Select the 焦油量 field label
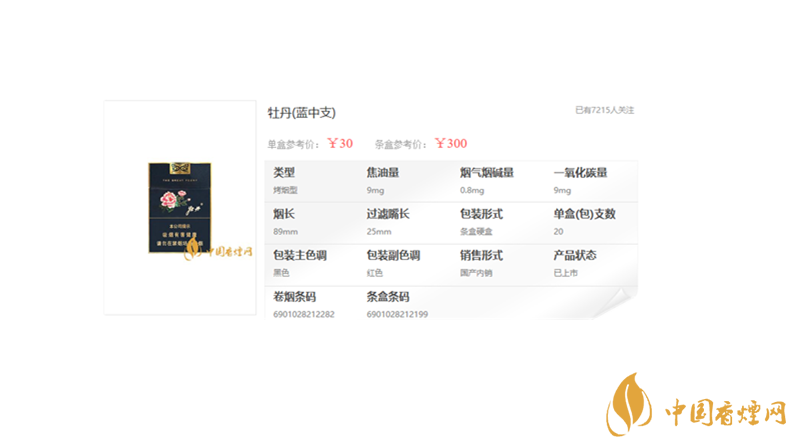 tap(382, 173)
